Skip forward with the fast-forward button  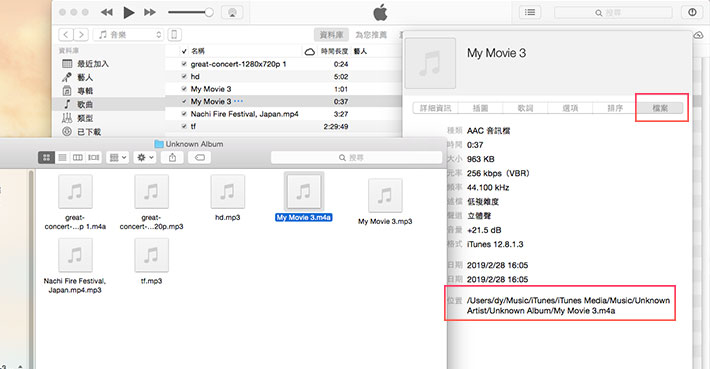pos(150,12)
